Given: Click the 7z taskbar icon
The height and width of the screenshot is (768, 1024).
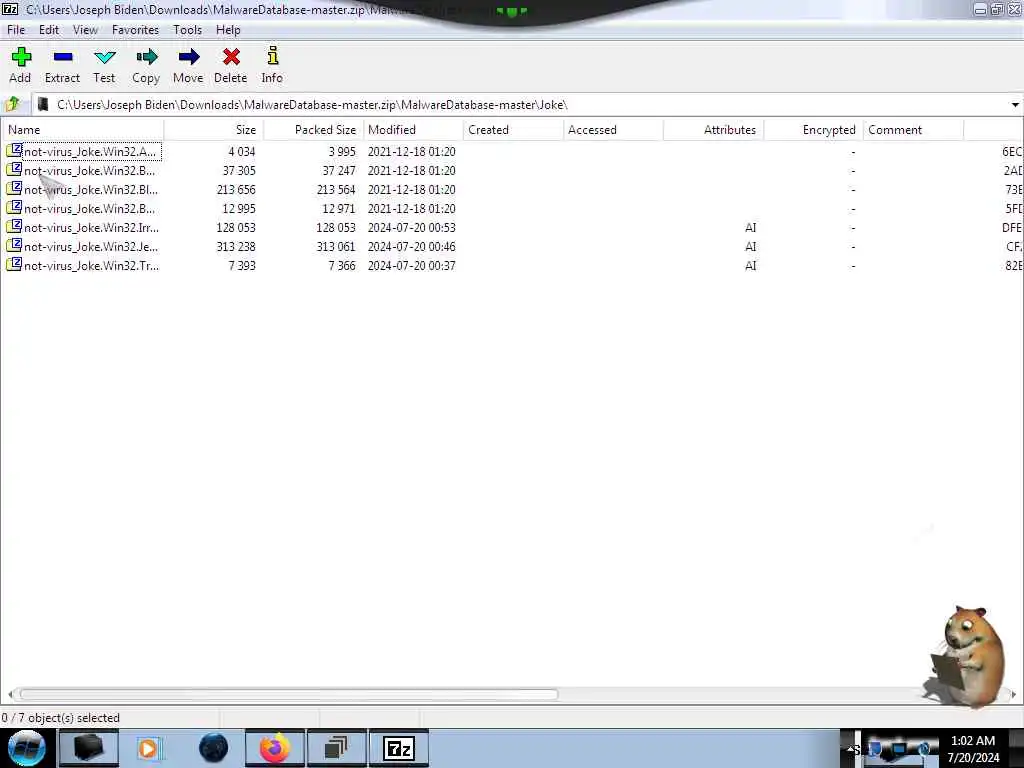Looking at the screenshot, I should (398, 748).
